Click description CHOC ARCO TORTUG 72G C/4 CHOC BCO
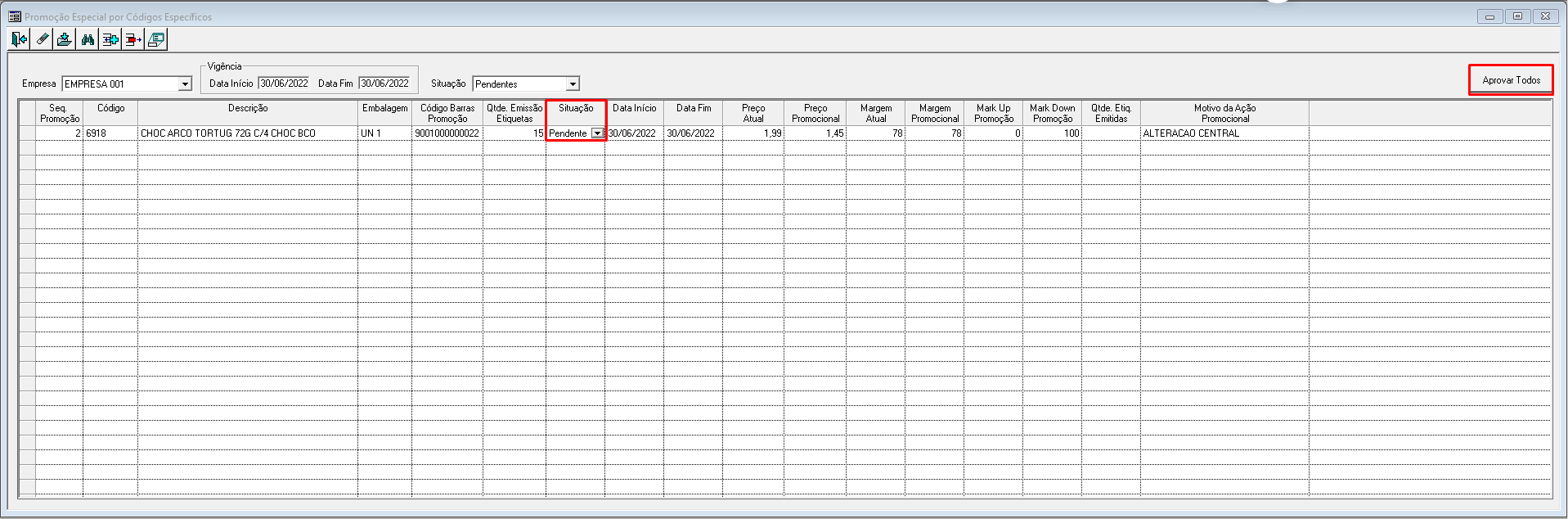The image size is (1568, 519). pyautogui.click(x=248, y=133)
